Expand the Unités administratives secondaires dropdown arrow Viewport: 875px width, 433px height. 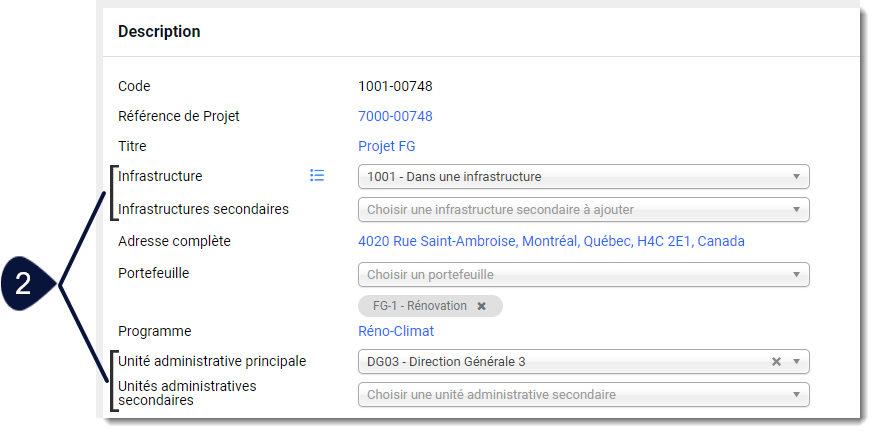pos(796,394)
